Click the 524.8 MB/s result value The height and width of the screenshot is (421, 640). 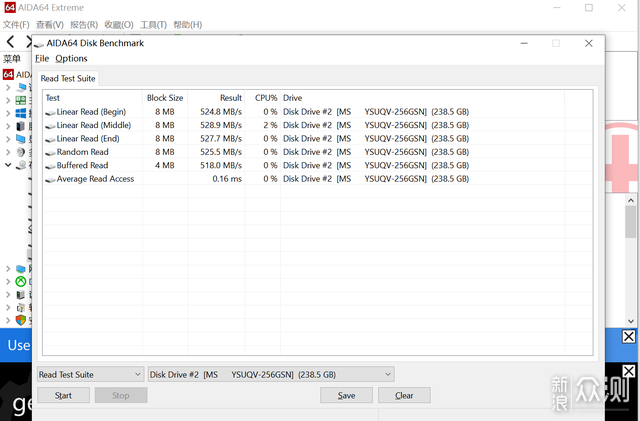221,111
